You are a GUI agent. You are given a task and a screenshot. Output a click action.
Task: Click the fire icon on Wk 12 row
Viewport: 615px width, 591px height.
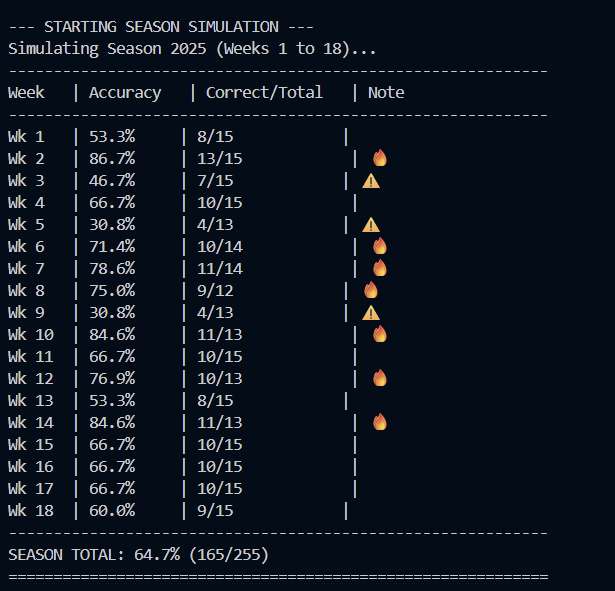[379, 378]
